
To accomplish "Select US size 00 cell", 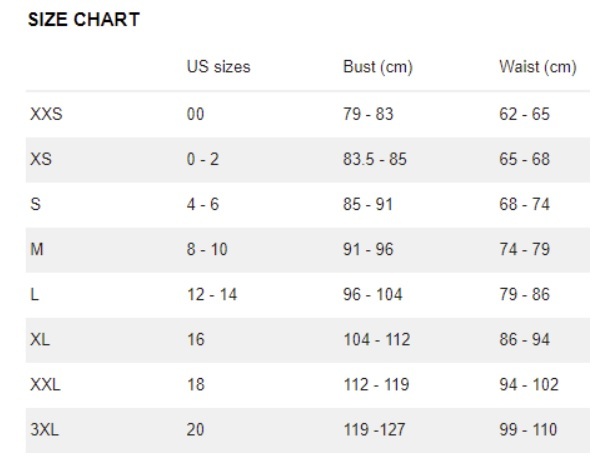I will coord(195,114).
